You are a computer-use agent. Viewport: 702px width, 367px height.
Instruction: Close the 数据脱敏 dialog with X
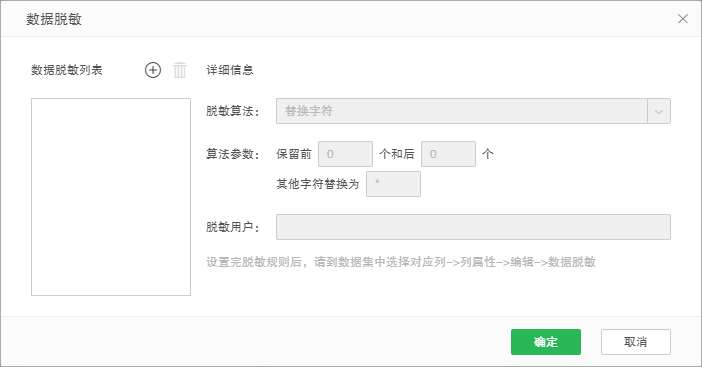(x=683, y=19)
